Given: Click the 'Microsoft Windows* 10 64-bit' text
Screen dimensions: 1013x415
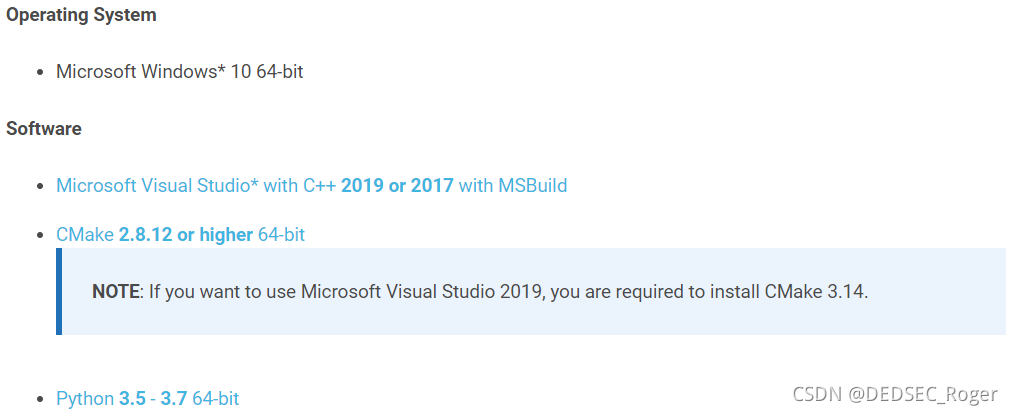Looking at the screenshot, I should (180, 71).
